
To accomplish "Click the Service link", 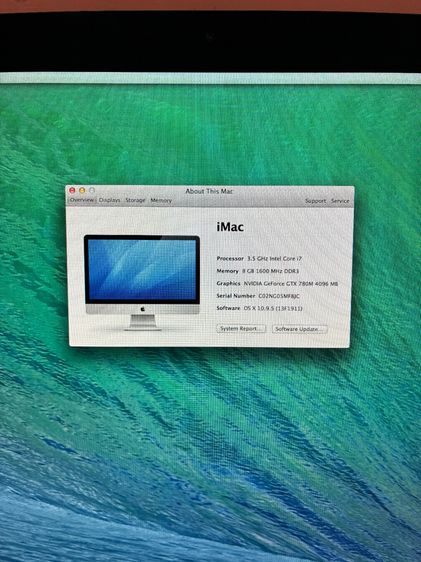I will tap(340, 201).
